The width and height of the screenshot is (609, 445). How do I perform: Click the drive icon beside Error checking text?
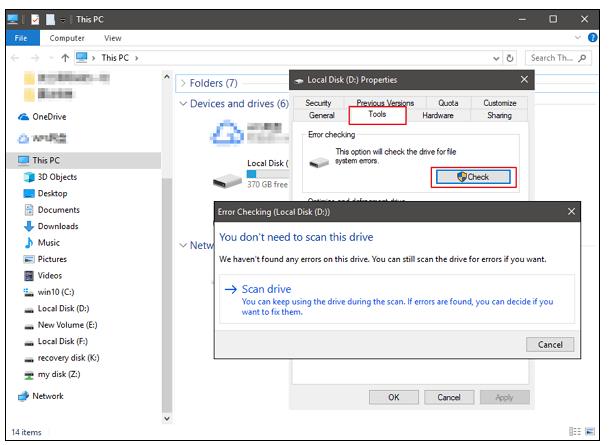[x=319, y=162]
